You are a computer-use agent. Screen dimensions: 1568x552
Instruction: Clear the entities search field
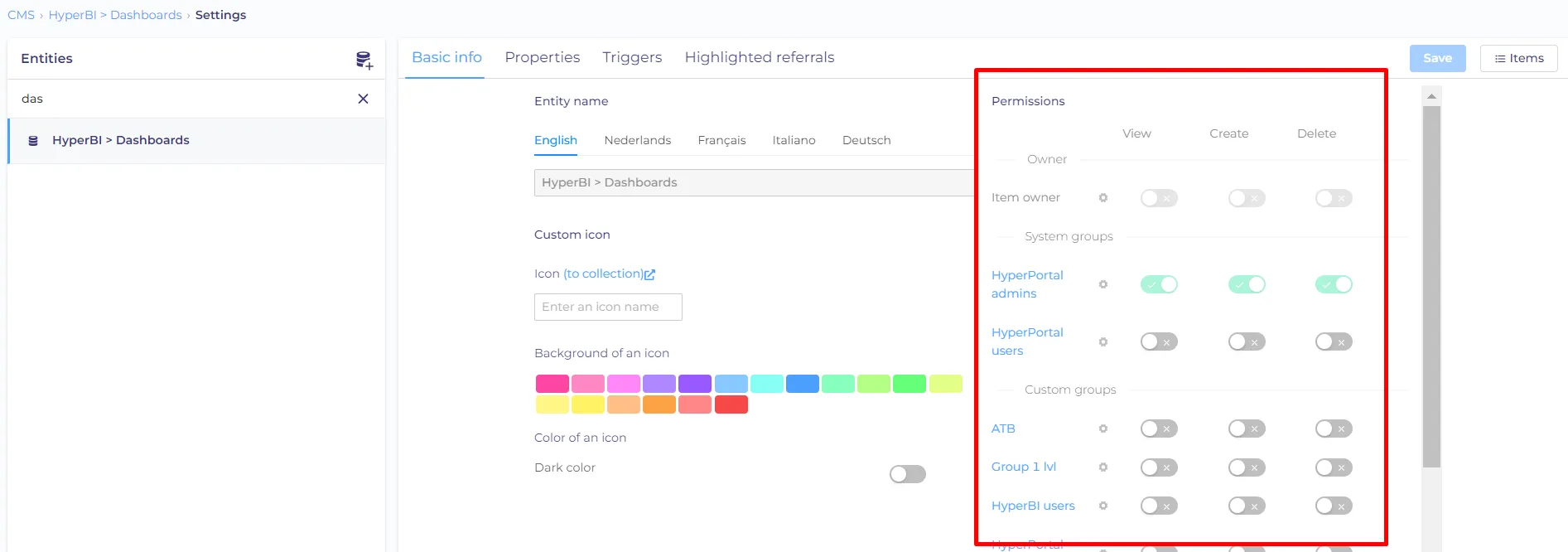[x=363, y=99]
